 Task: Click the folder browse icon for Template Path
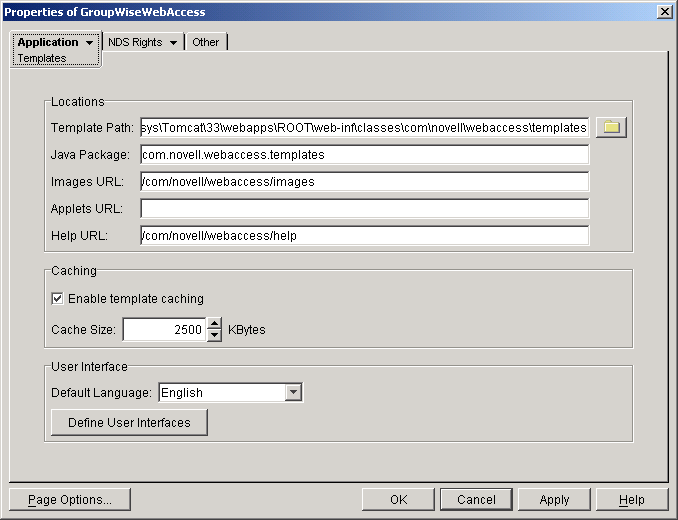click(x=611, y=127)
